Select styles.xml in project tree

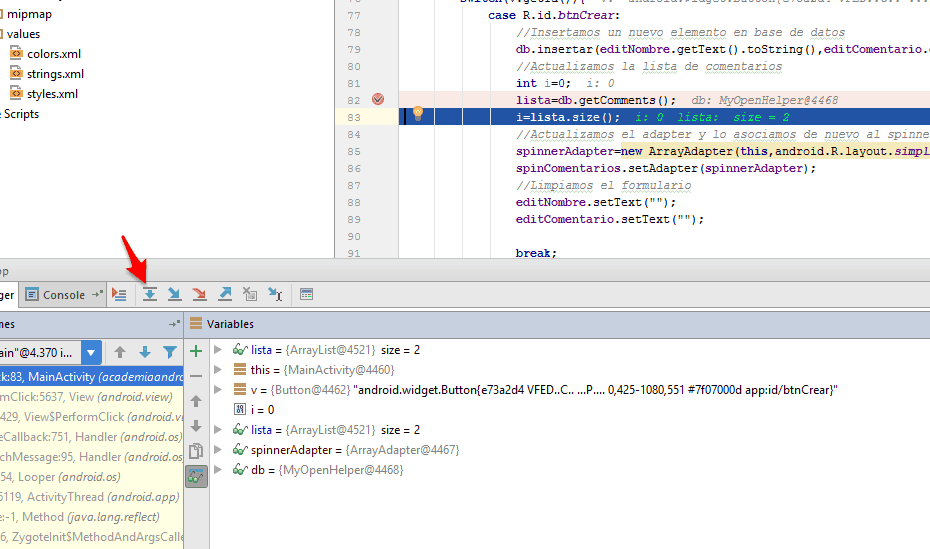[52, 94]
